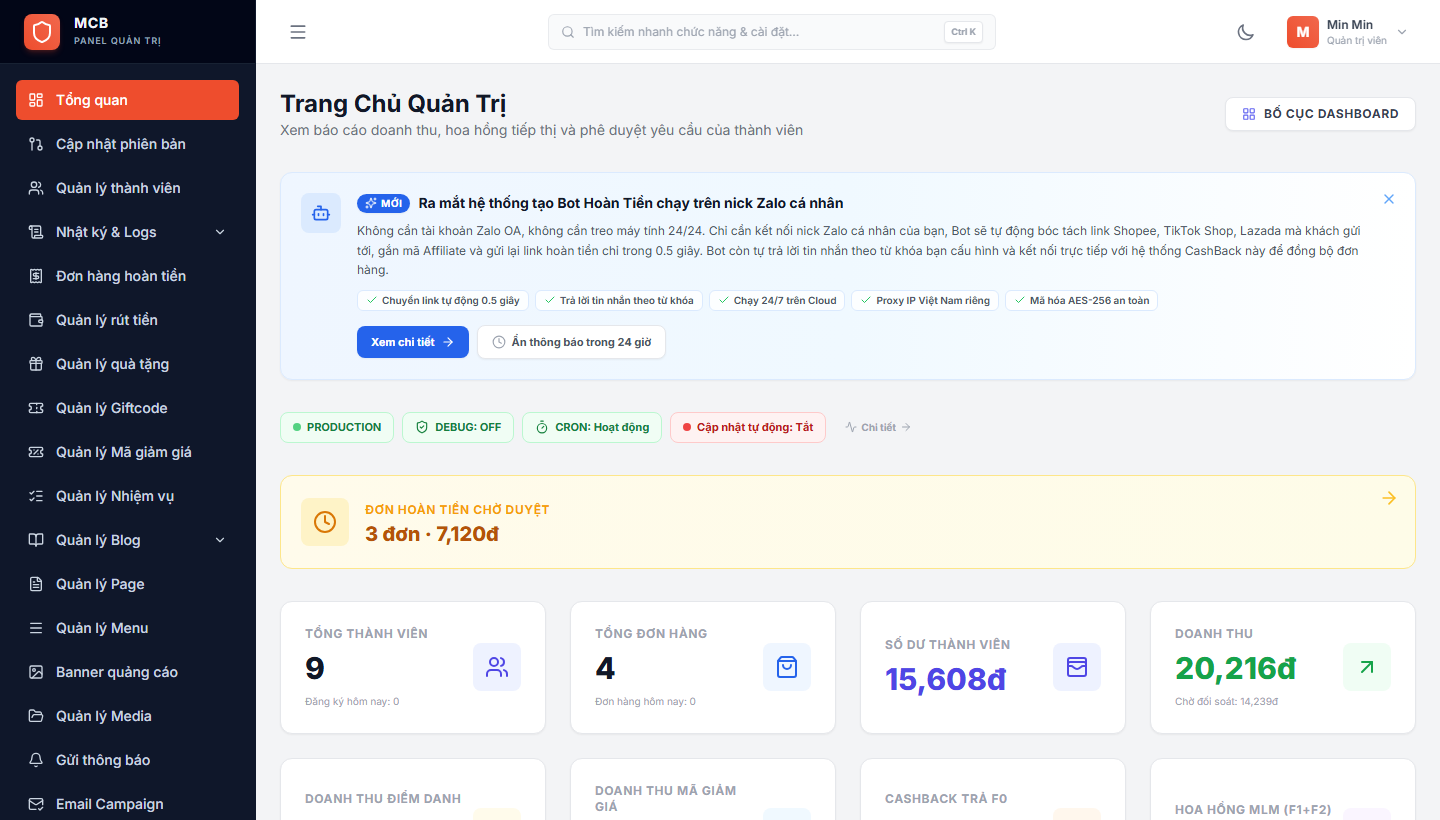The image size is (1440, 820).
Task: Click the DEBUG: OFF status badge
Action: coord(458,427)
